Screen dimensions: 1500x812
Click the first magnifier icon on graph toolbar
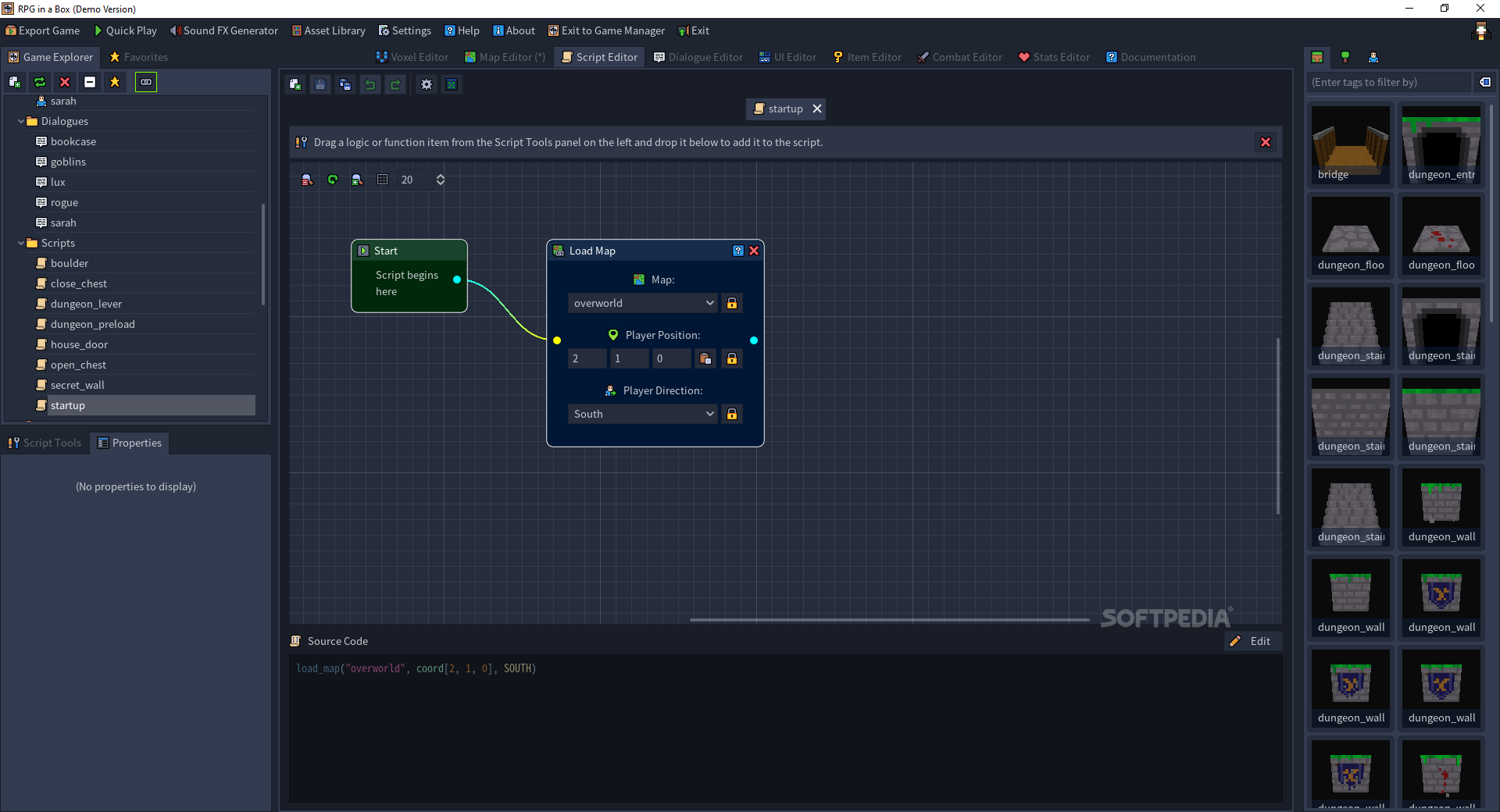307,180
